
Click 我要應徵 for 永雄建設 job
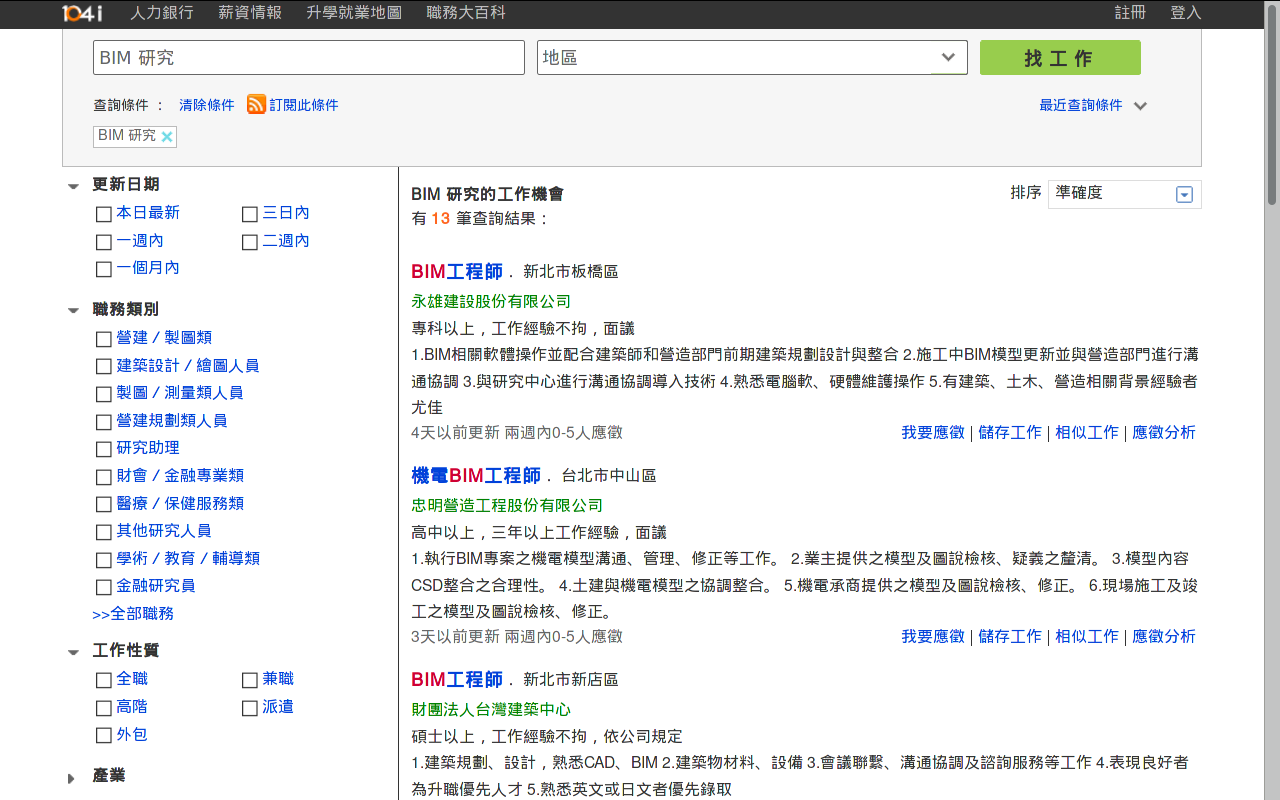[933, 432]
